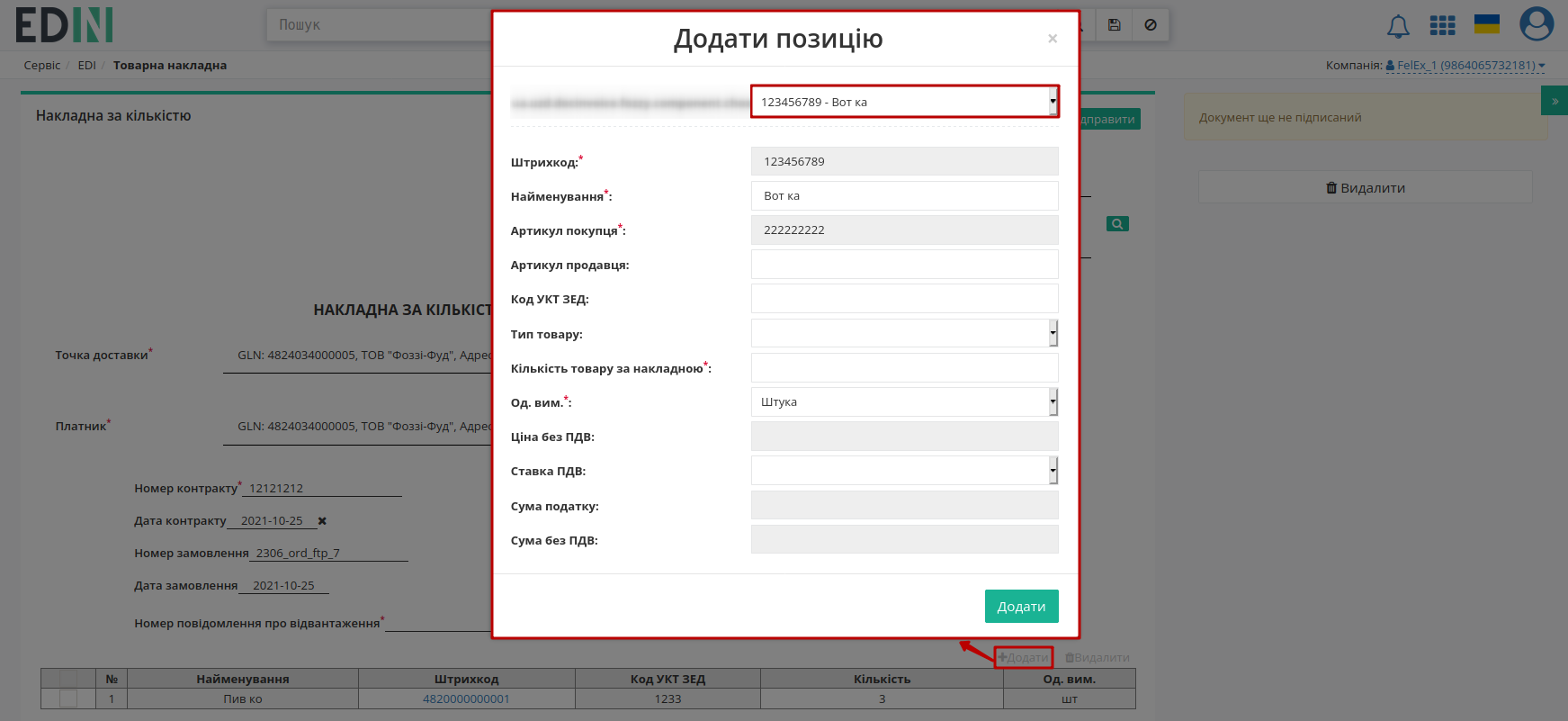Expand the Тип товару dropdown
The image size is (1568, 721).
coord(904,333)
